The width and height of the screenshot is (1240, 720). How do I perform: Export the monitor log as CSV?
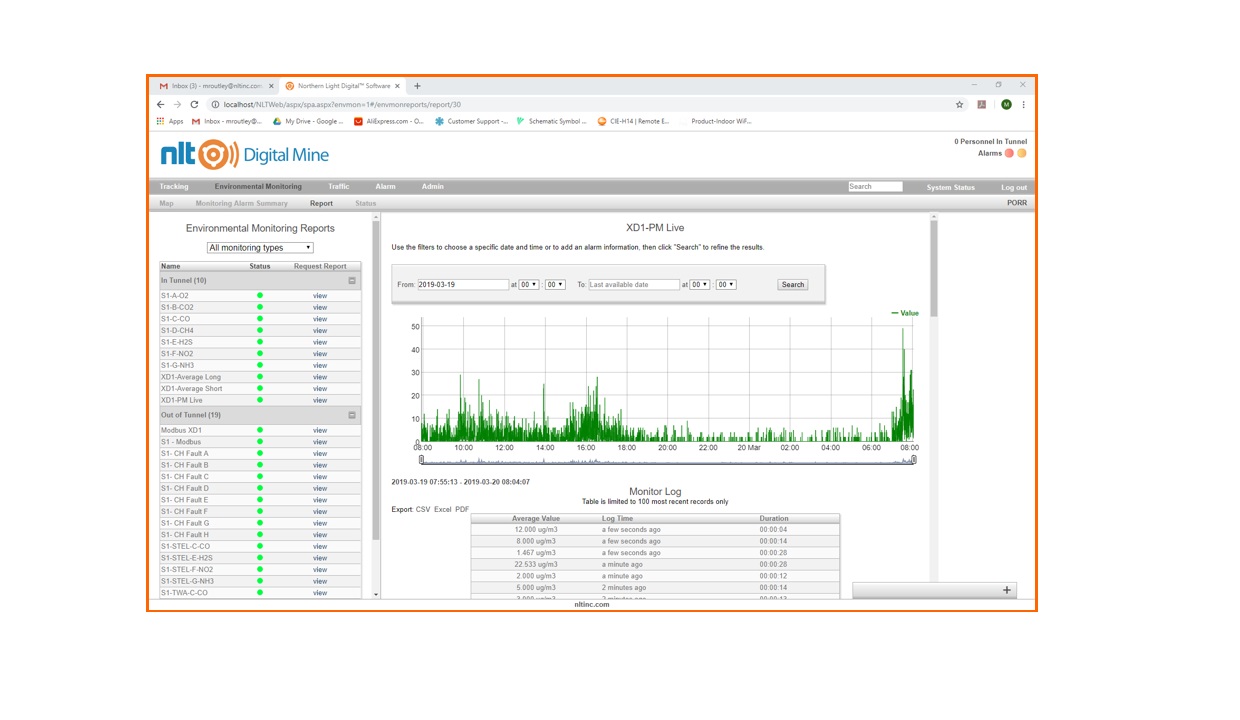coord(422,509)
